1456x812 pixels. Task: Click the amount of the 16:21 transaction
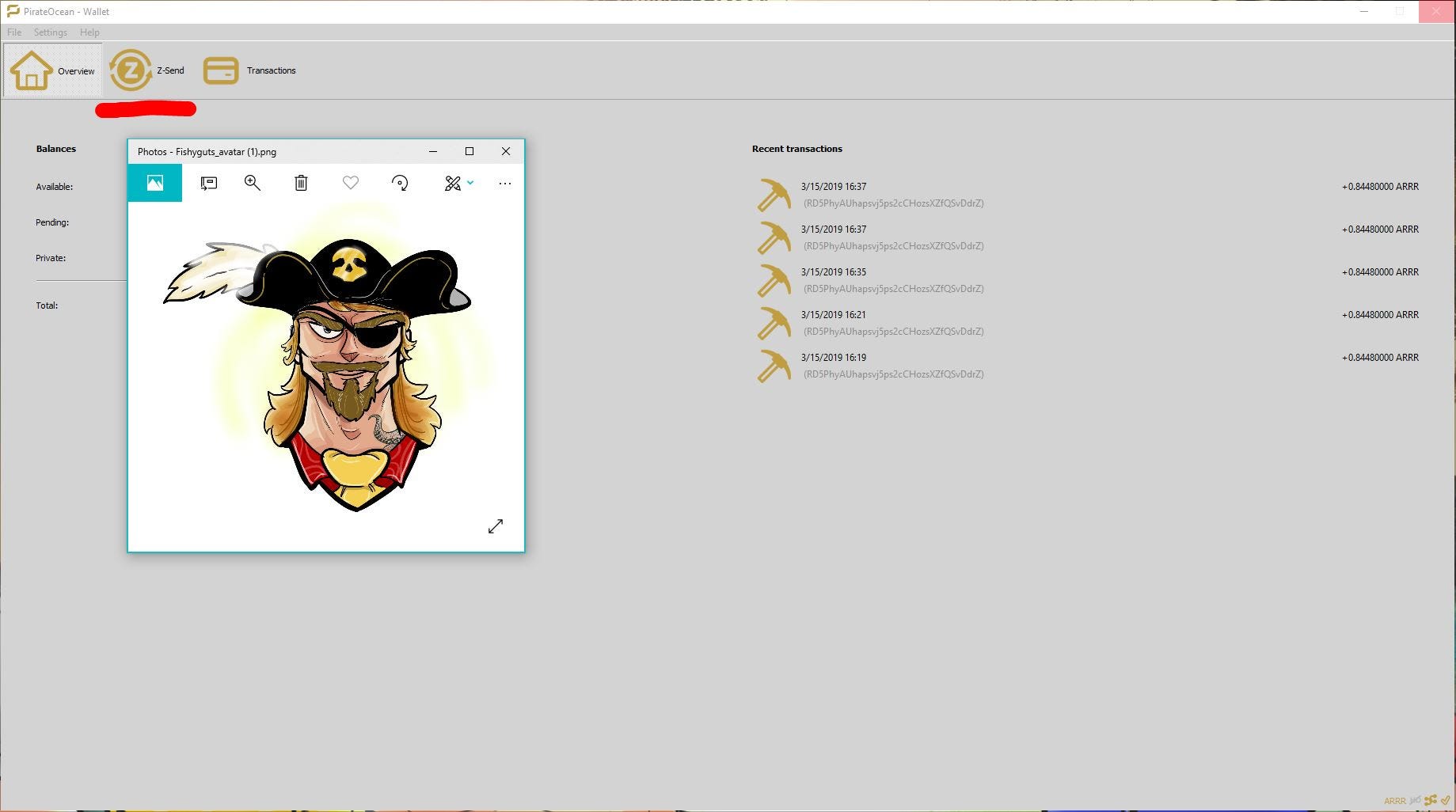1380,315
